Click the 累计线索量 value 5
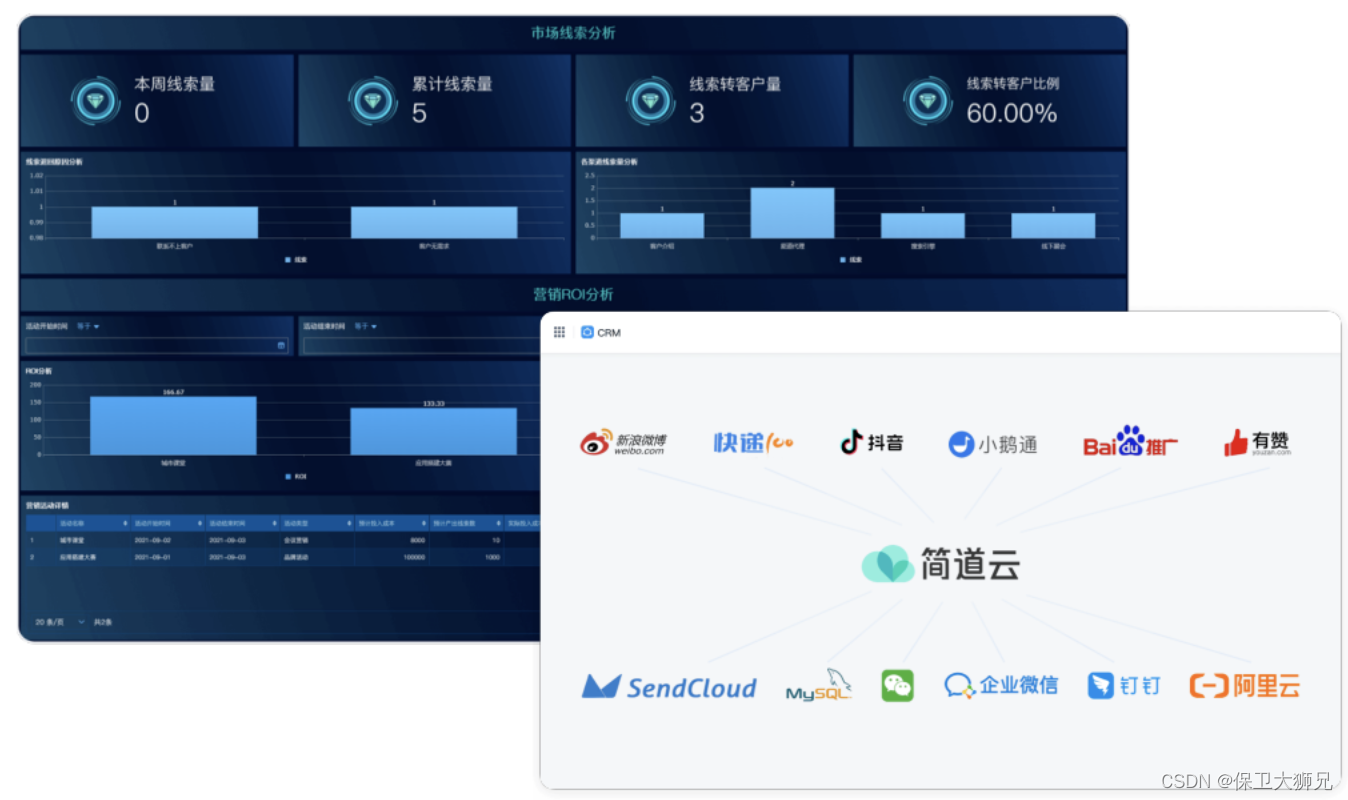The width and height of the screenshot is (1348, 800). point(419,114)
